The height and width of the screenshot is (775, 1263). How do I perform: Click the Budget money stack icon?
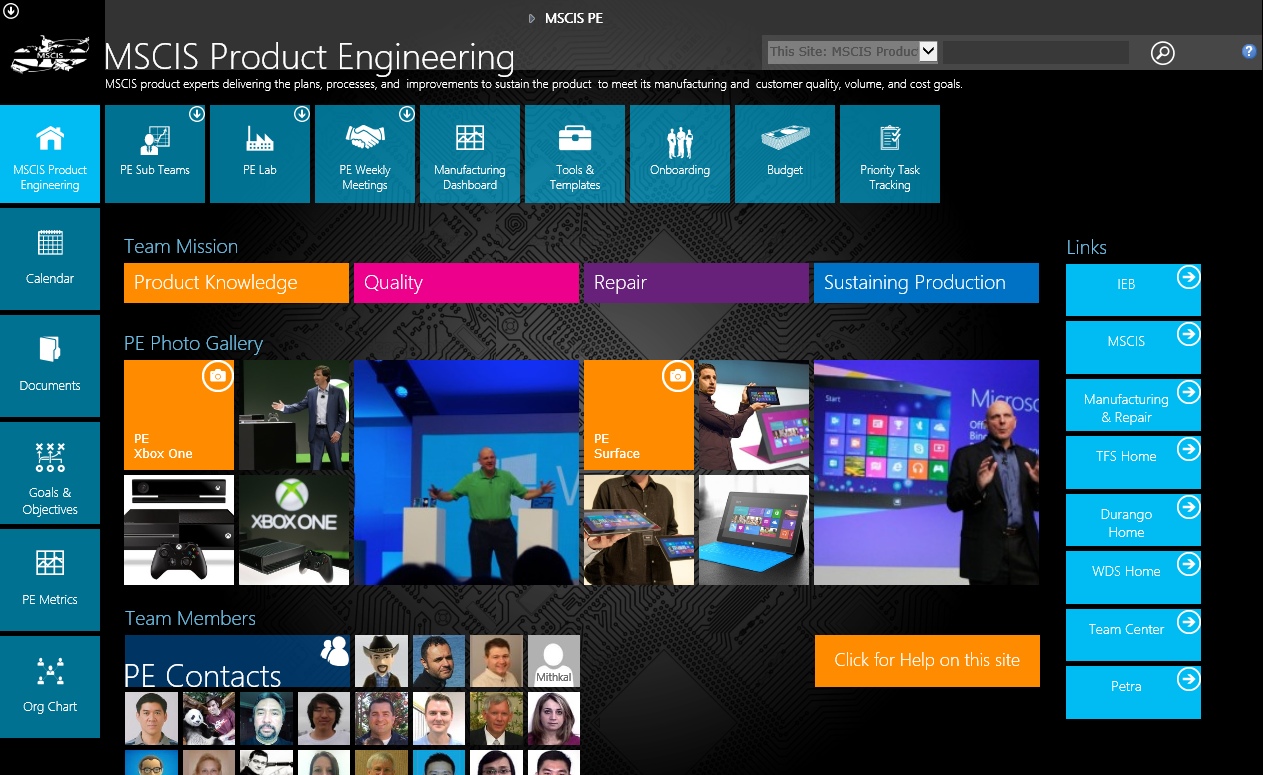click(x=785, y=140)
